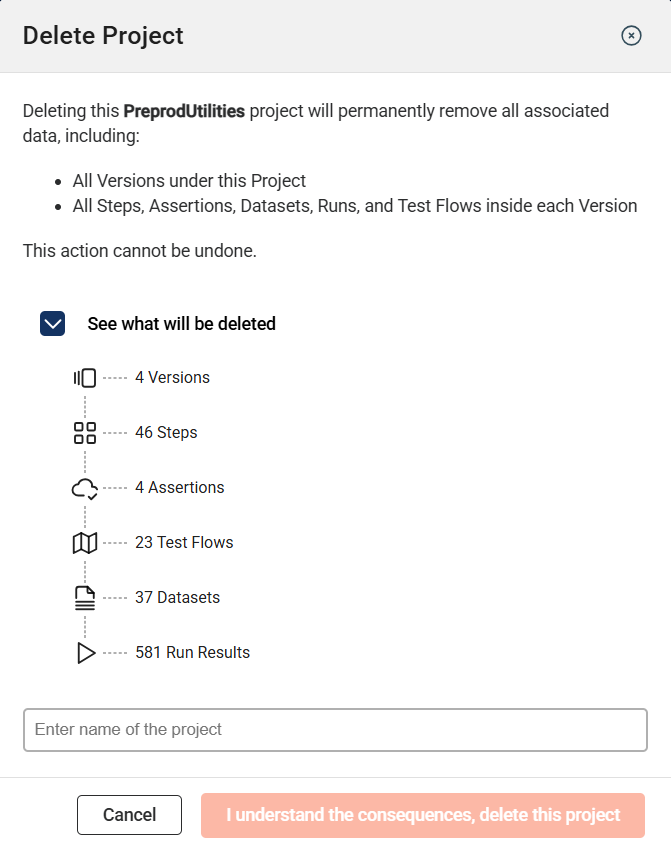The height and width of the screenshot is (847, 671).
Task: Click the Delete Project dialog title
Action: [x=103, y=36]
